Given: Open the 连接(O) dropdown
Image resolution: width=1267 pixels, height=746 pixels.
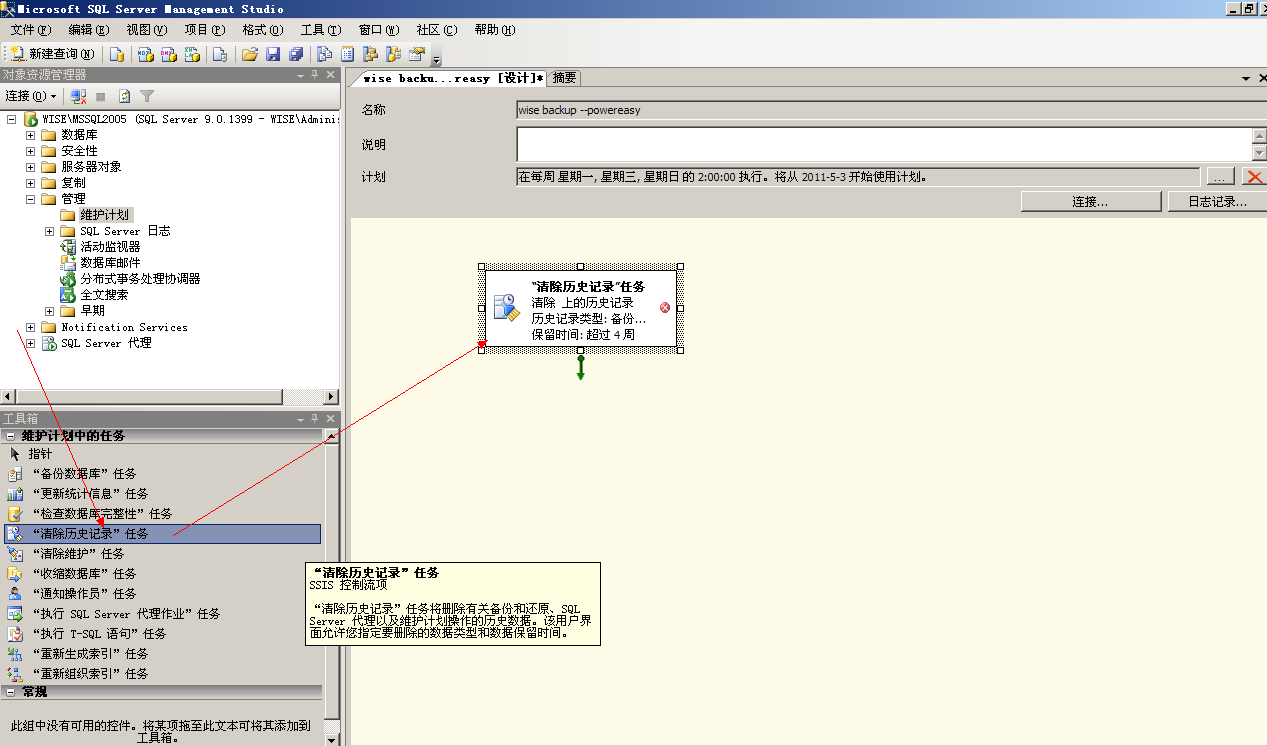Looking at the screenshot, I should coord(30,96).
